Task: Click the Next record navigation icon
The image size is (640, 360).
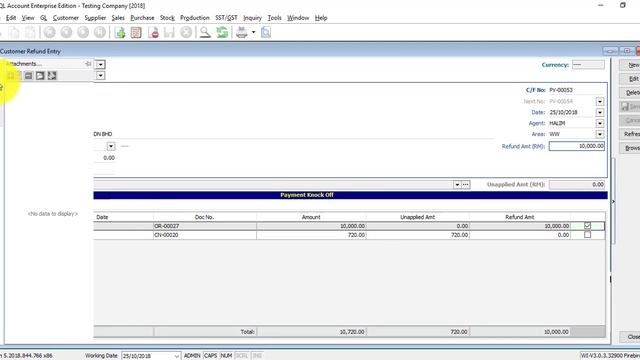Action: tap(83, 32)
